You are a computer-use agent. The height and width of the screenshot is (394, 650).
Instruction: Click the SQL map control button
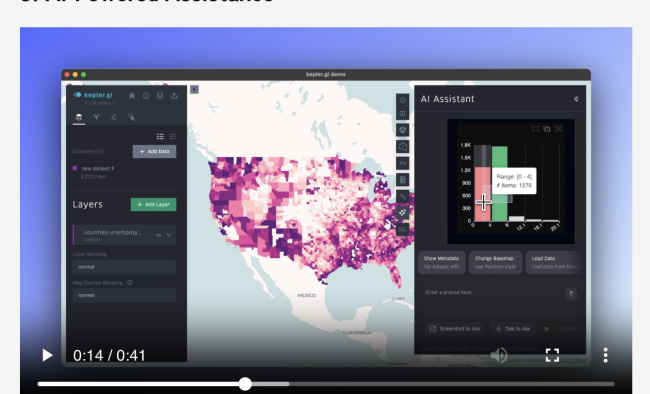(403, 229)
